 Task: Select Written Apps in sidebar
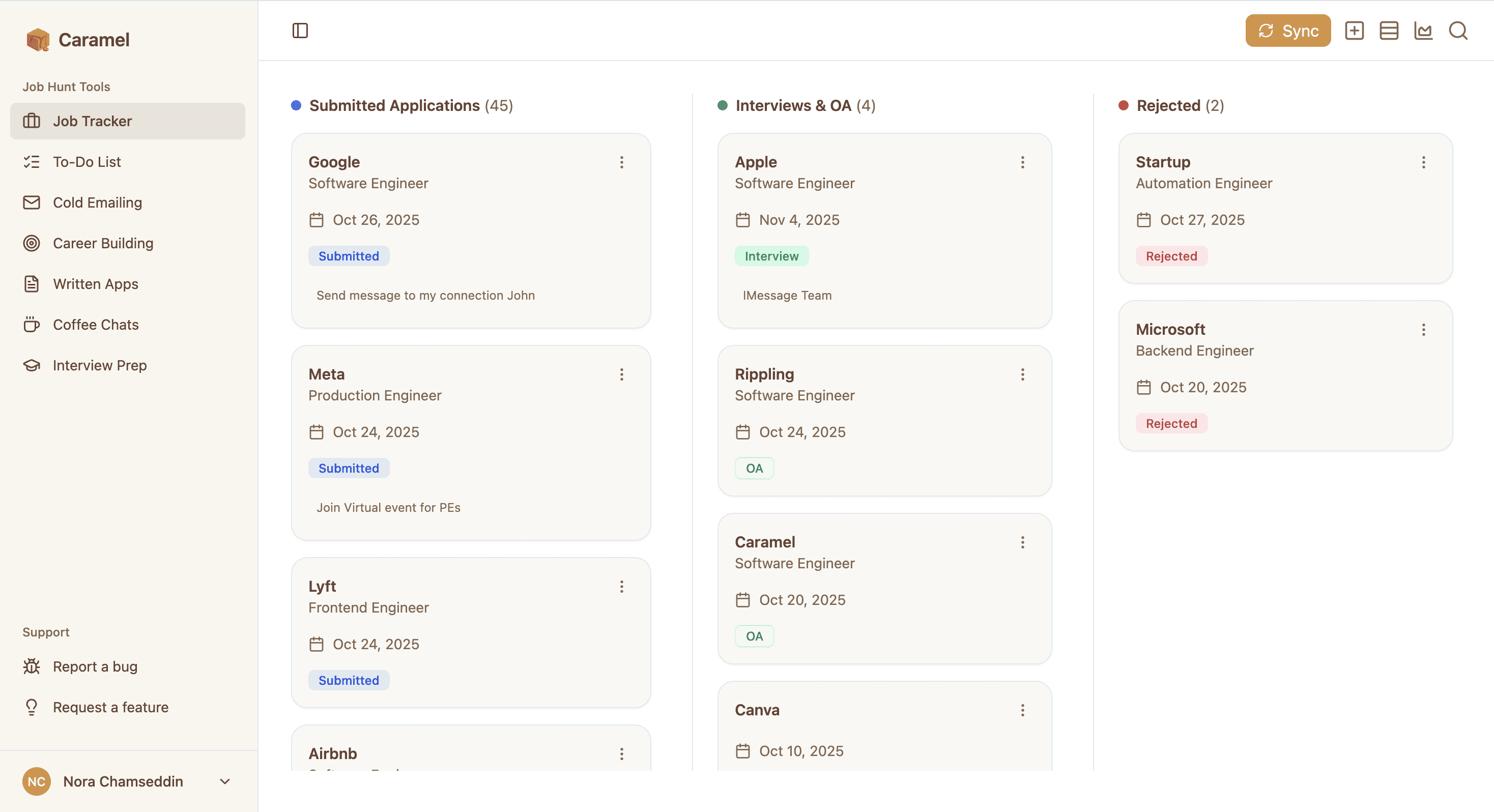pos(128,283)
